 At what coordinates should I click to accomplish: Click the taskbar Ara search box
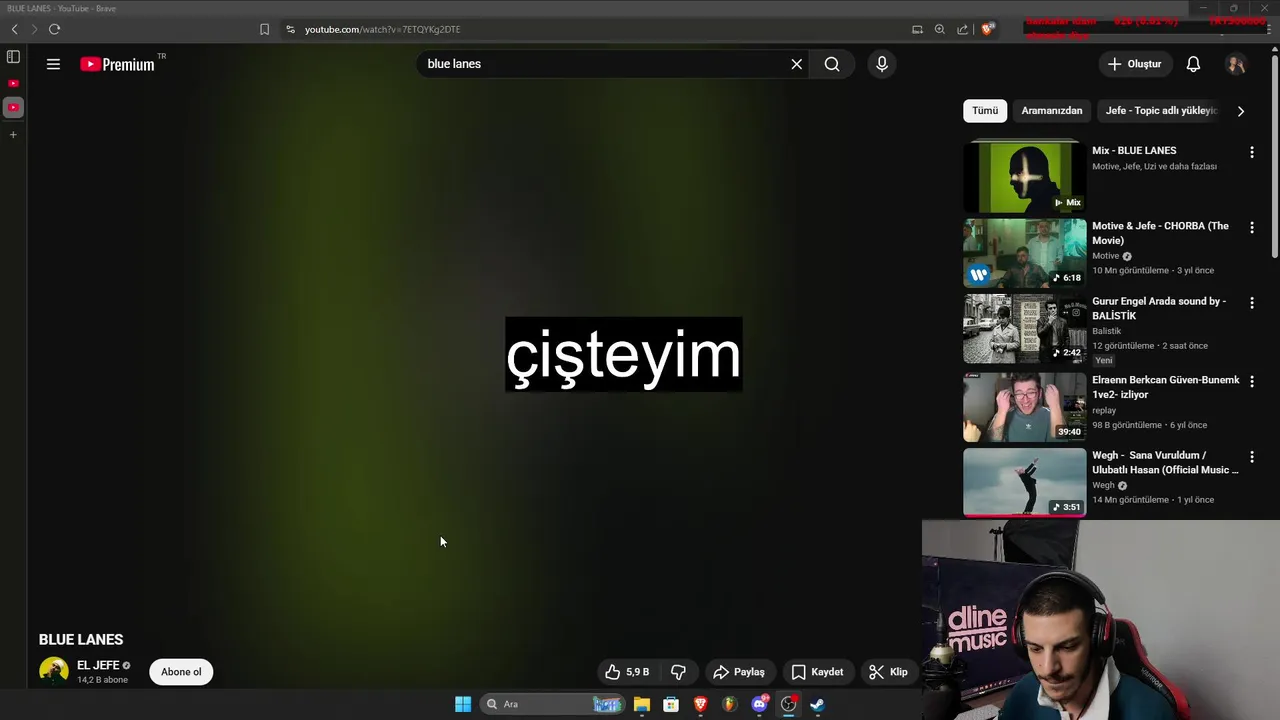[x=553, y=704]
